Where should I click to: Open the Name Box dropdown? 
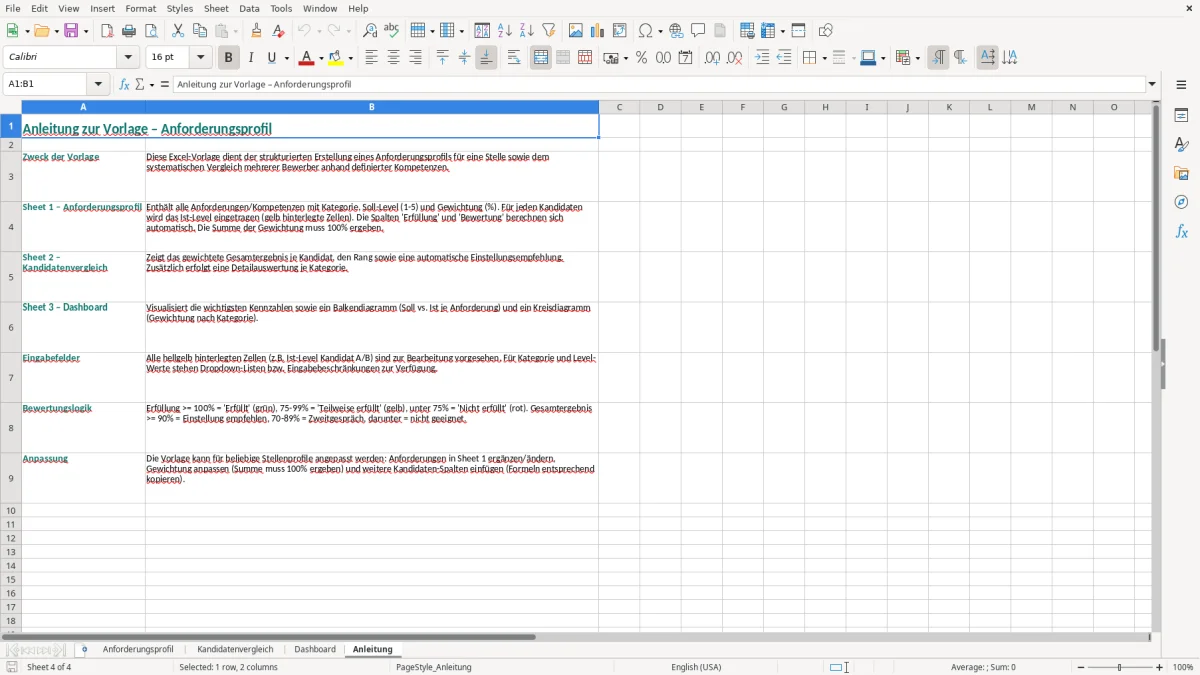pyautogui.click(x=99, y=85)
